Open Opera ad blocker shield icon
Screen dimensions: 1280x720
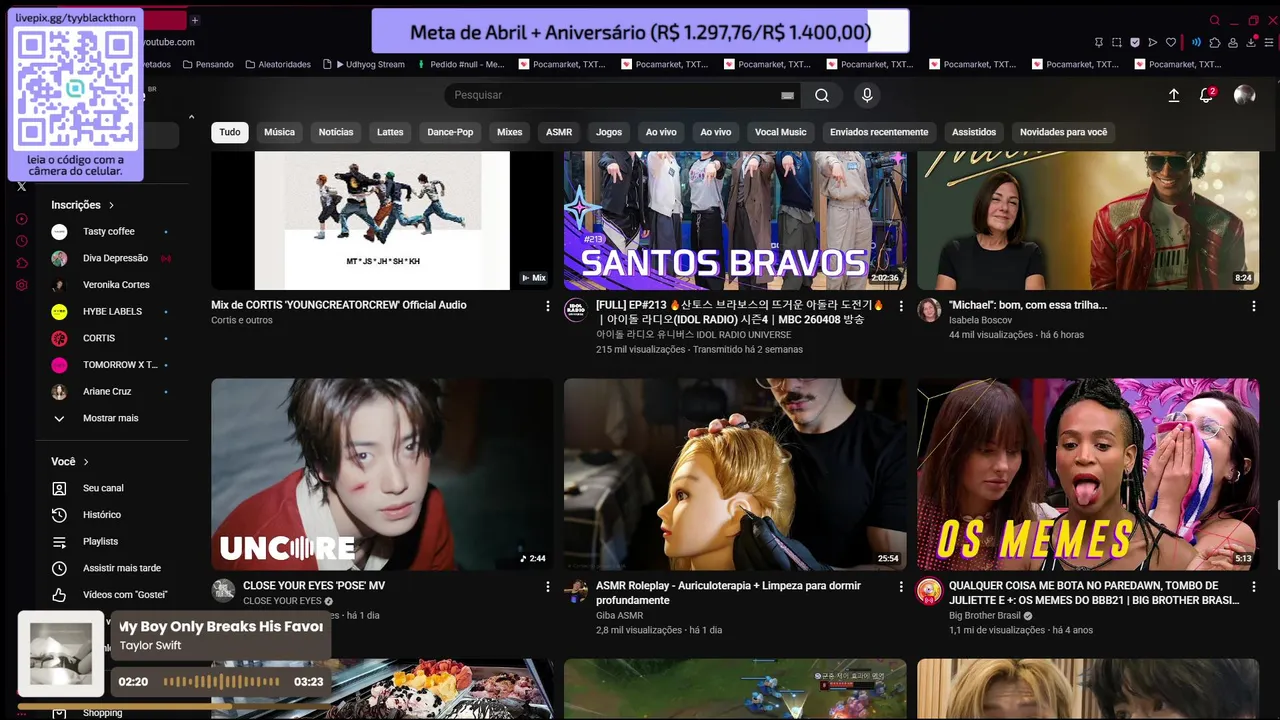click(x=1135, y=42)
